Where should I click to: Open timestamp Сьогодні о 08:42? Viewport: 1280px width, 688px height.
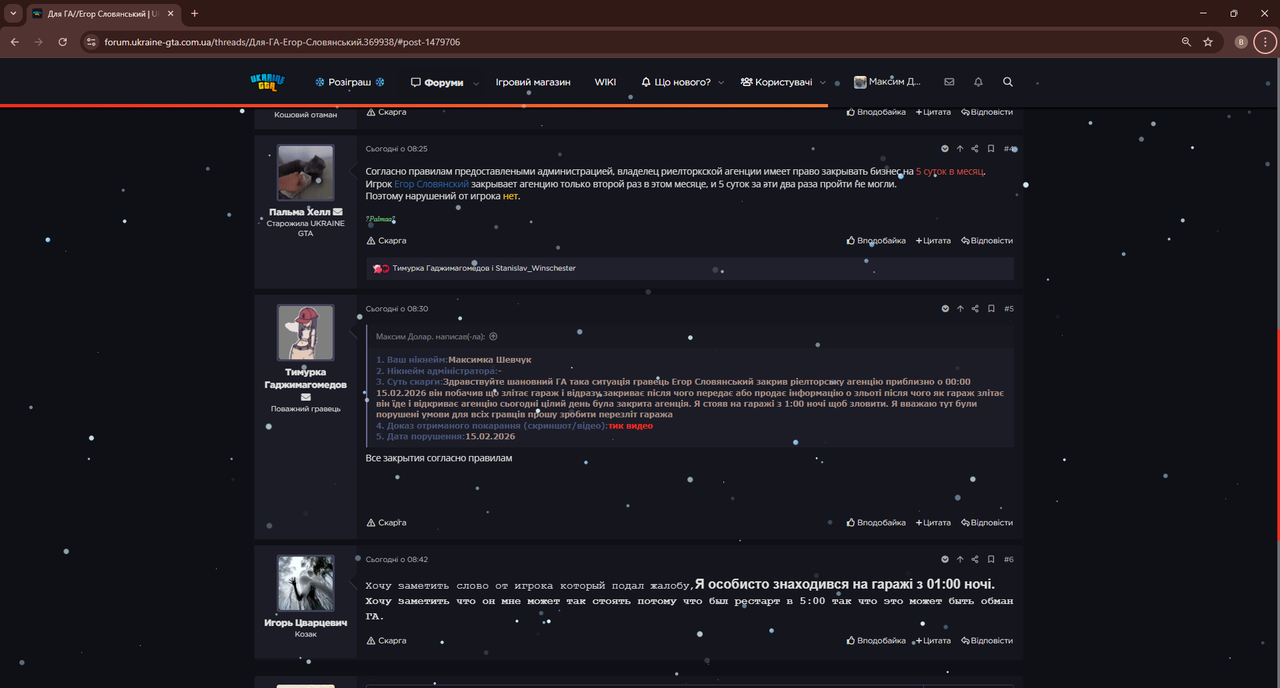[397, 560]
